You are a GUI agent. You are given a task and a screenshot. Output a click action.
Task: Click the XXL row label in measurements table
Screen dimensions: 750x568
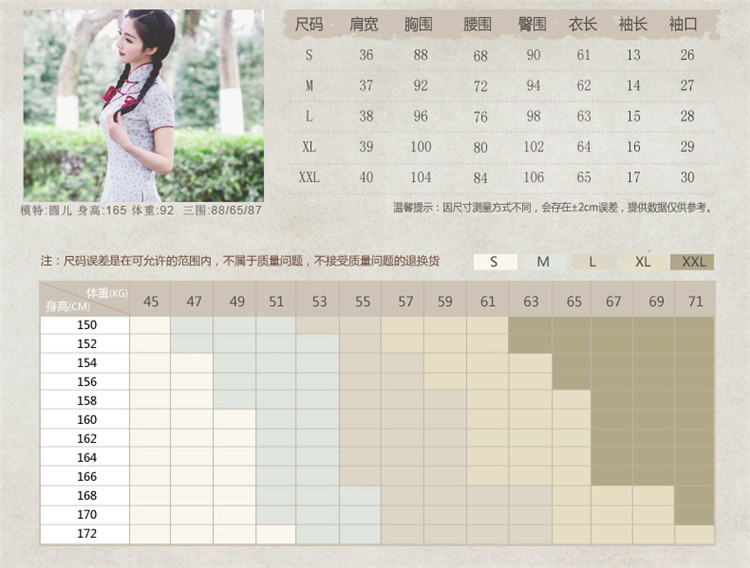pyautogui.click(x=309, y=177)
